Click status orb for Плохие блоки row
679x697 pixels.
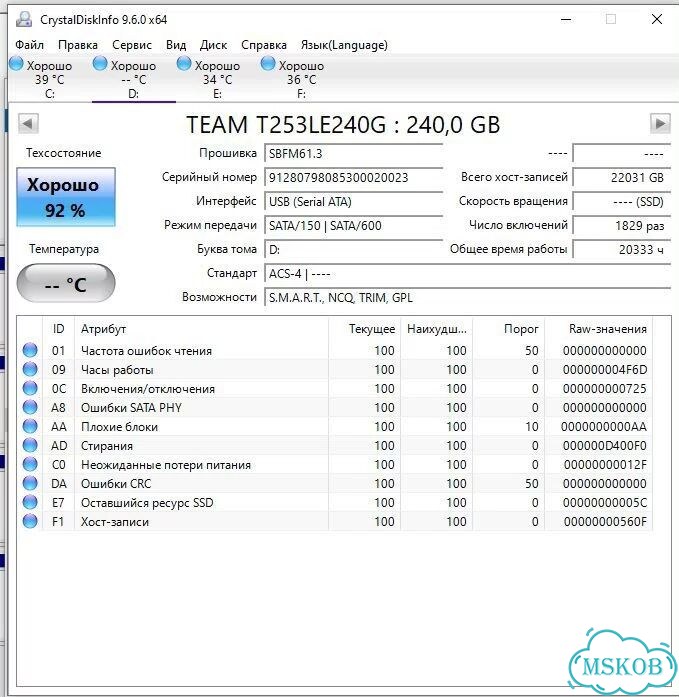point(30,426)
